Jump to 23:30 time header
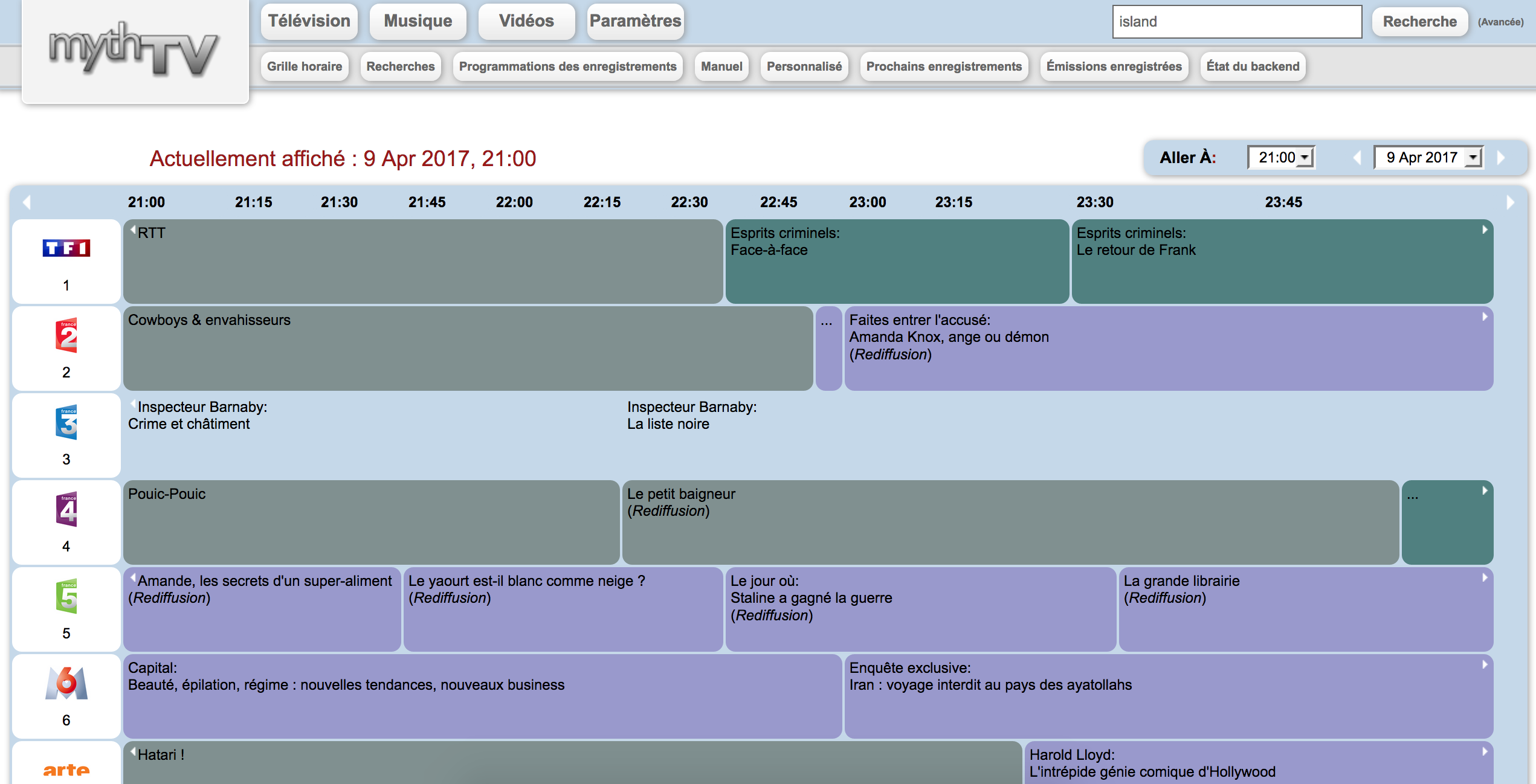 tap(1095, 202)
